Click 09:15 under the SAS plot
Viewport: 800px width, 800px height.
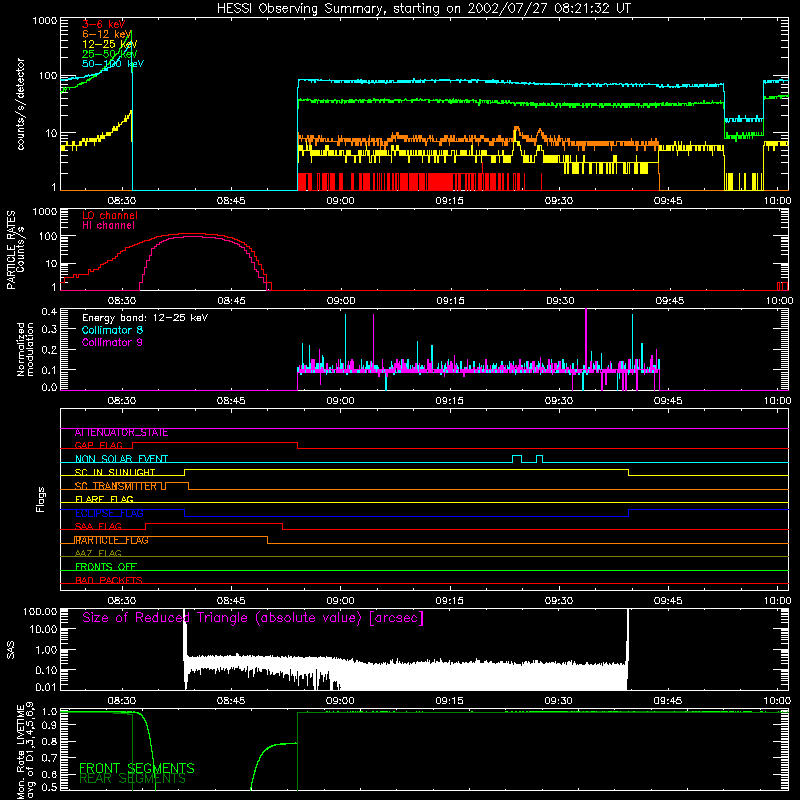tap(449, 701)
